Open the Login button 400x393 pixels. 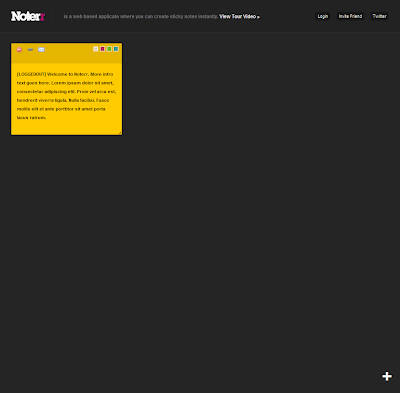[323, 16]
